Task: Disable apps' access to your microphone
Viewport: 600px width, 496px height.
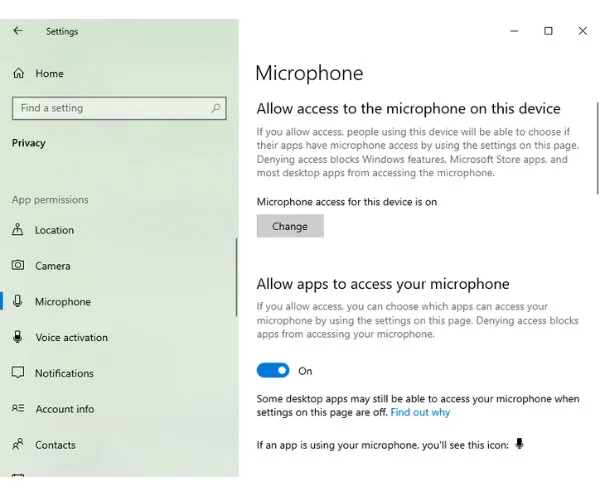Action: [273, 371]
